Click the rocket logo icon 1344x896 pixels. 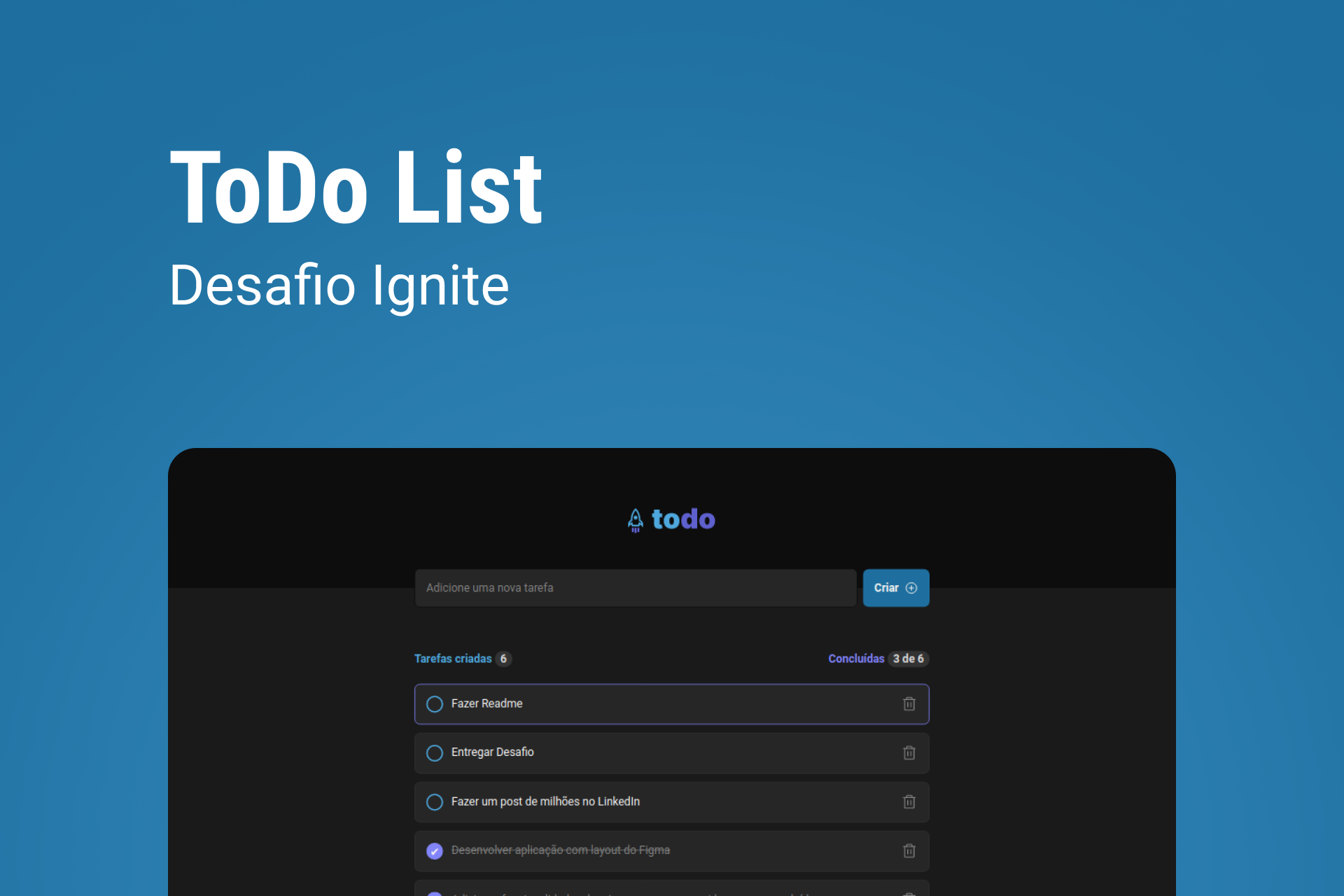point(635,520)
